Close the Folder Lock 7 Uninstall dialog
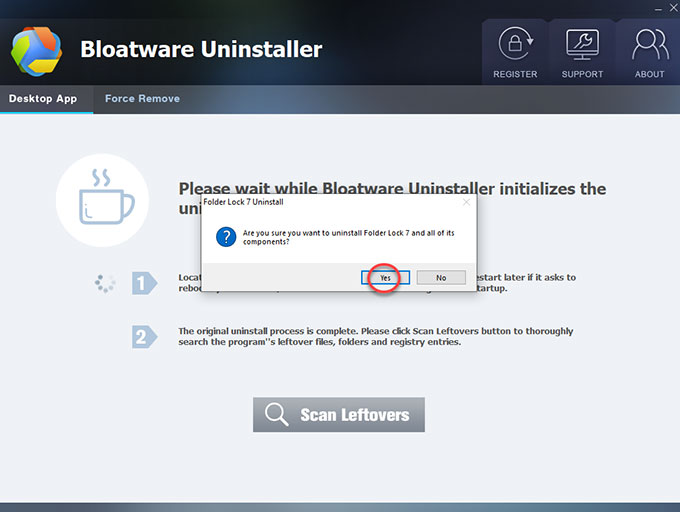The height and width of the screenshot is (512, 680). click(x=466, y=202)
